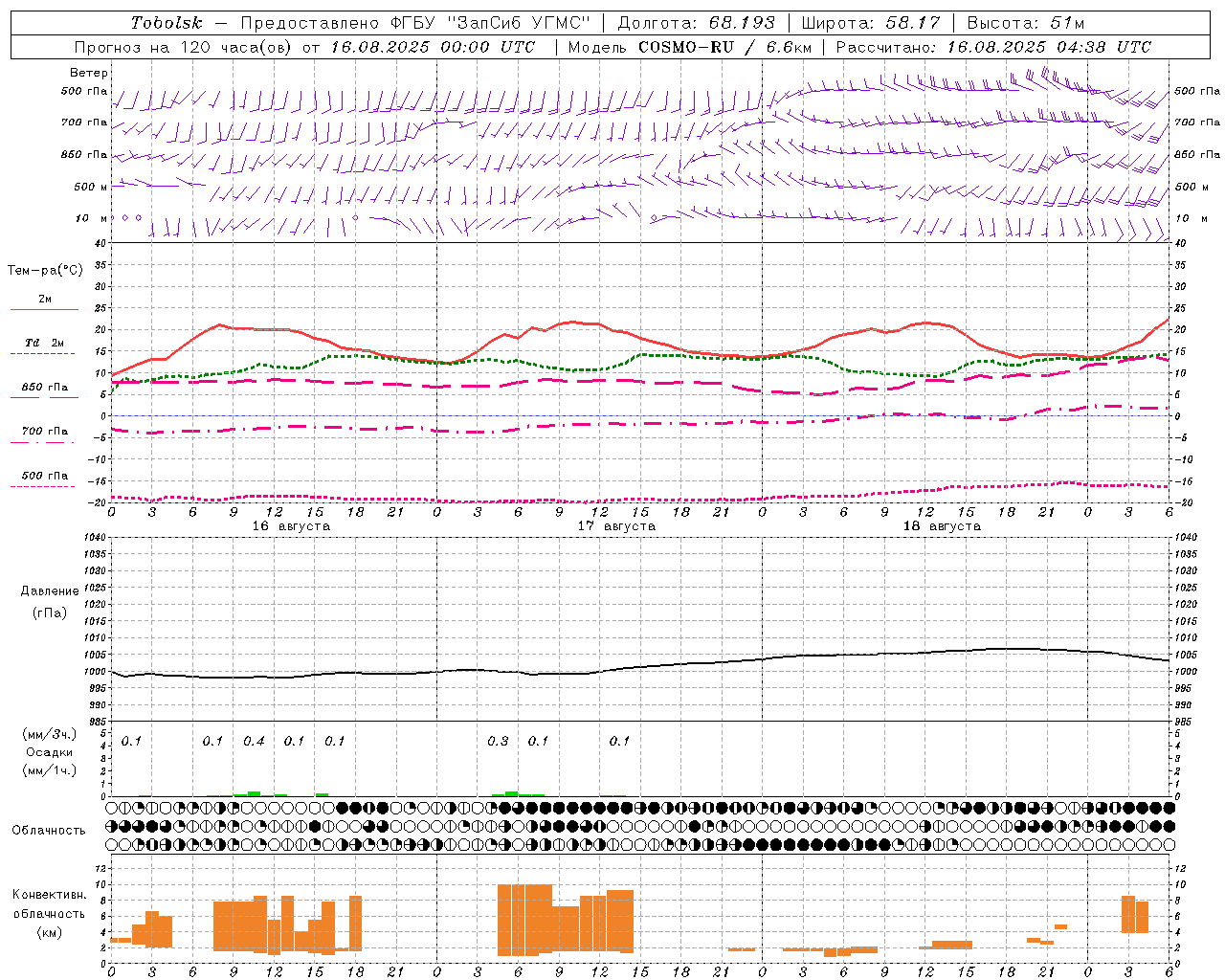Click the 'Конвективн.' convective cloud label
1225x980 pixels.
[50, 895]
